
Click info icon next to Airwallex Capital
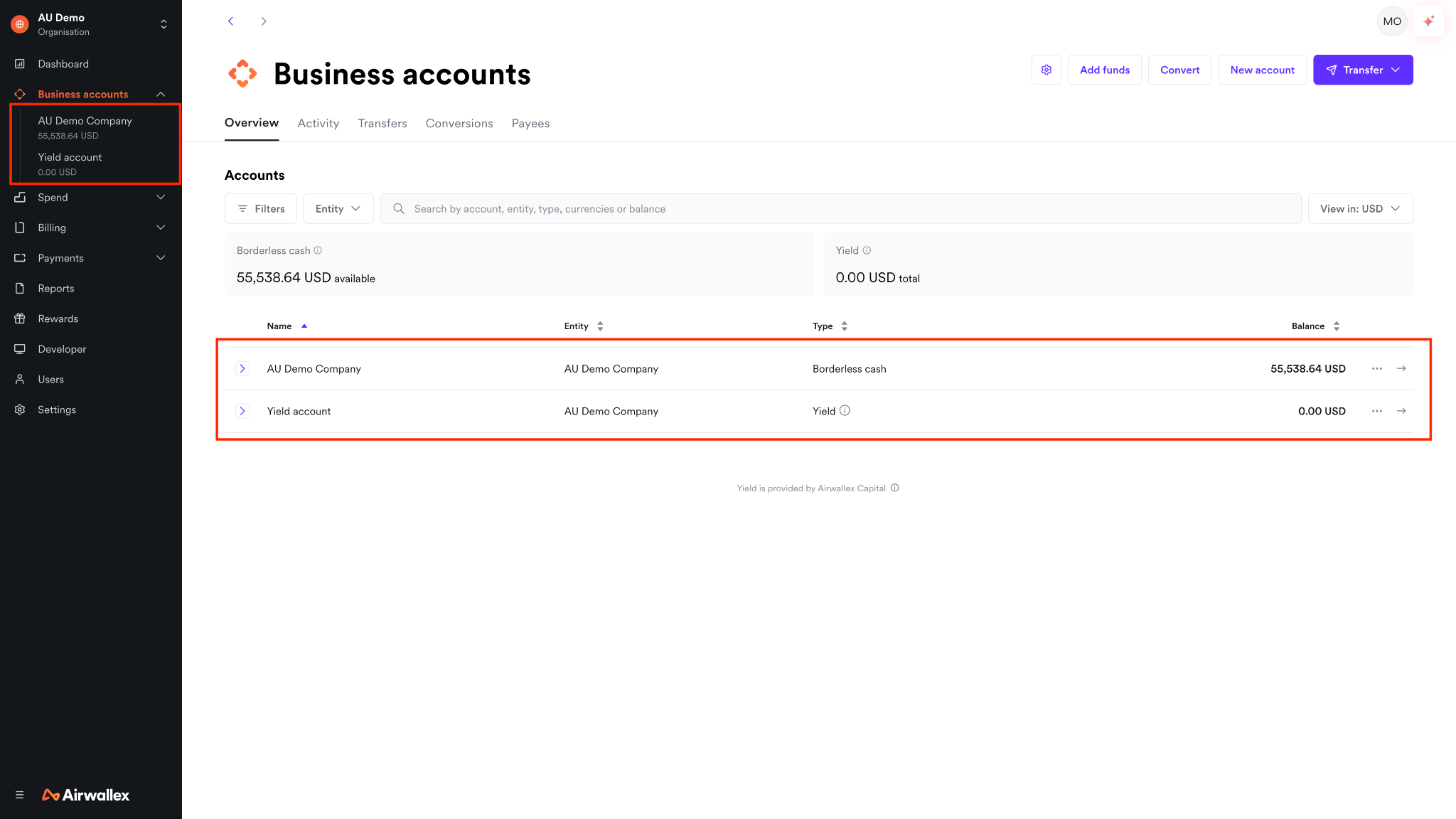click(x=895, y=488)
